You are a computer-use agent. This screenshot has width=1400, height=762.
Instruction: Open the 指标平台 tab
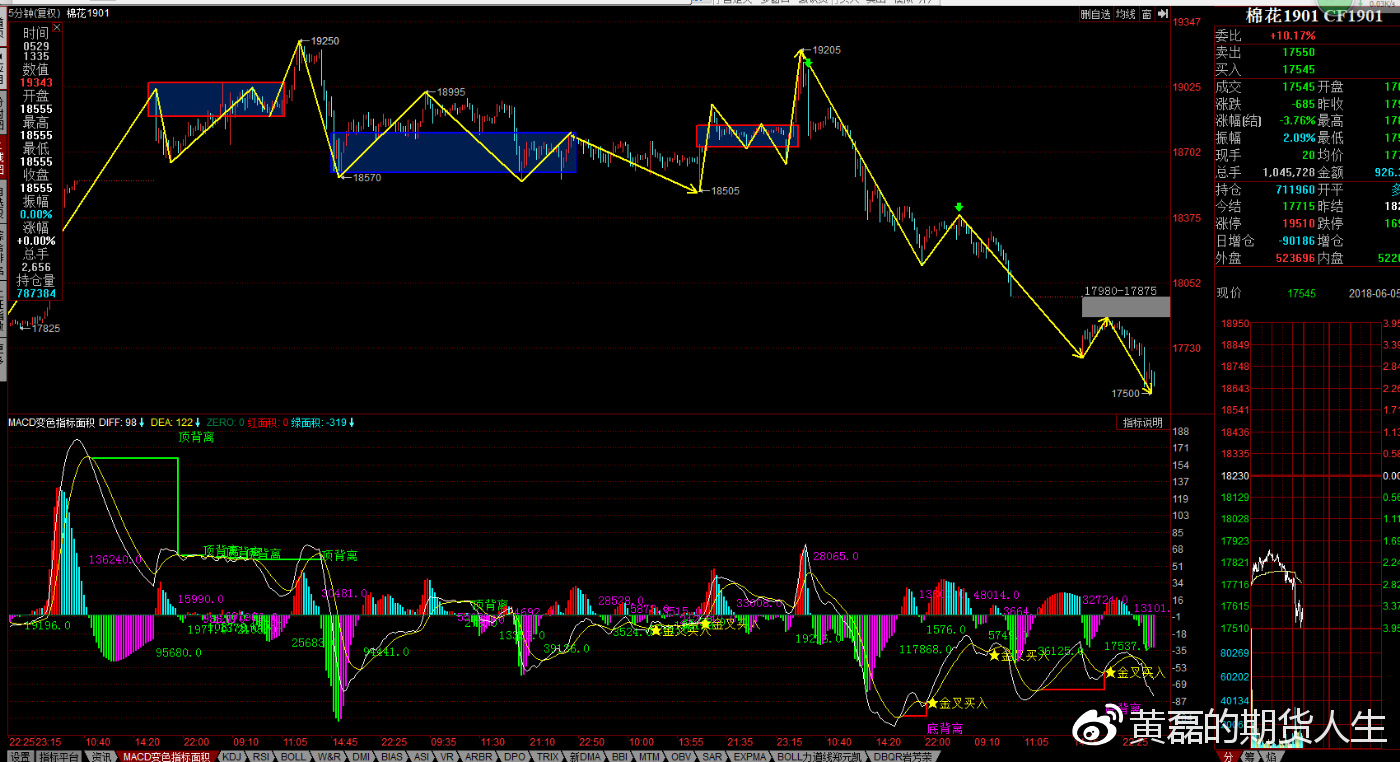coord(60,756)
